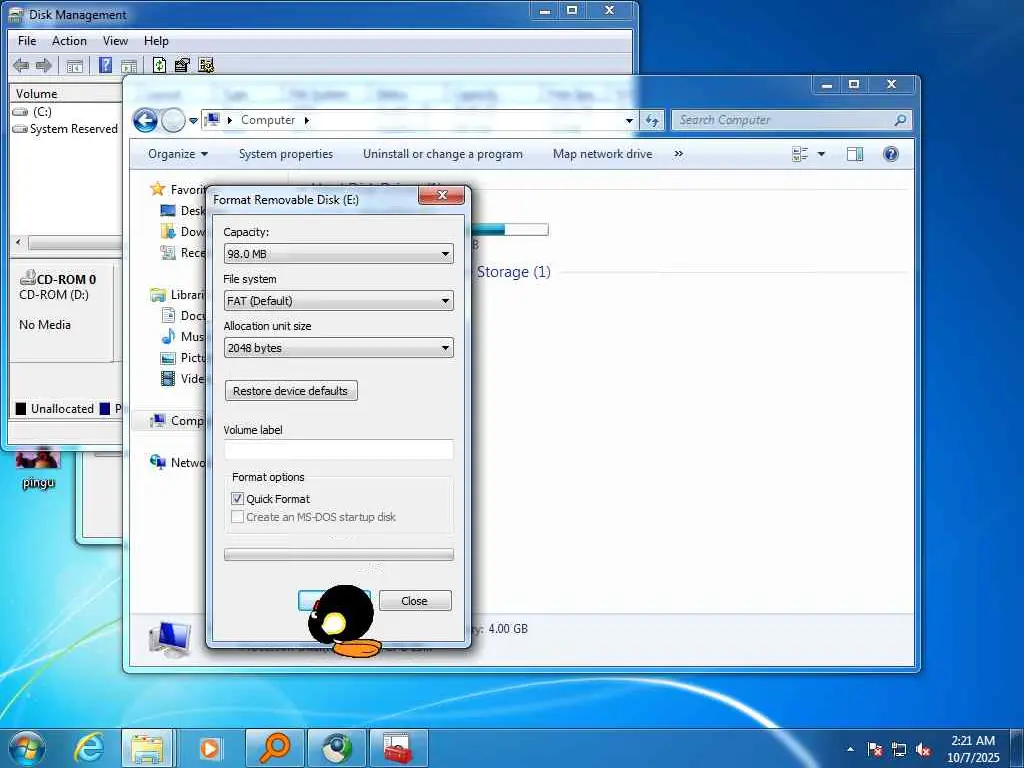Open the Windows Start orb
This screenshot has height=768, width=1024.
(27, 748)
